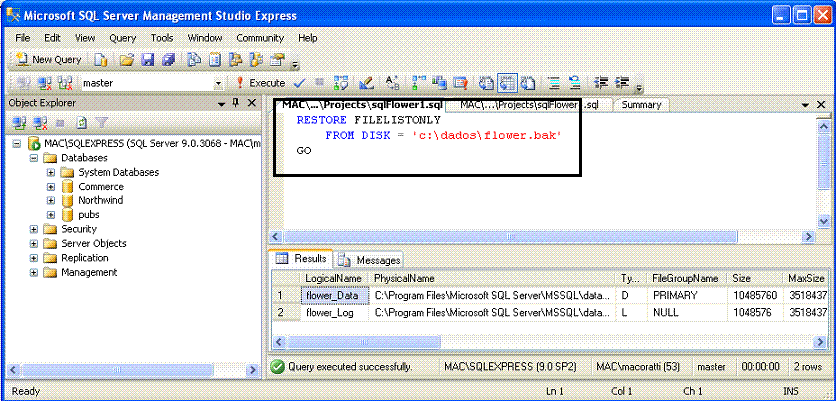Viewport: 836px width, 401px height.
Task: Select Results to File mode
Action: [527, 83]
